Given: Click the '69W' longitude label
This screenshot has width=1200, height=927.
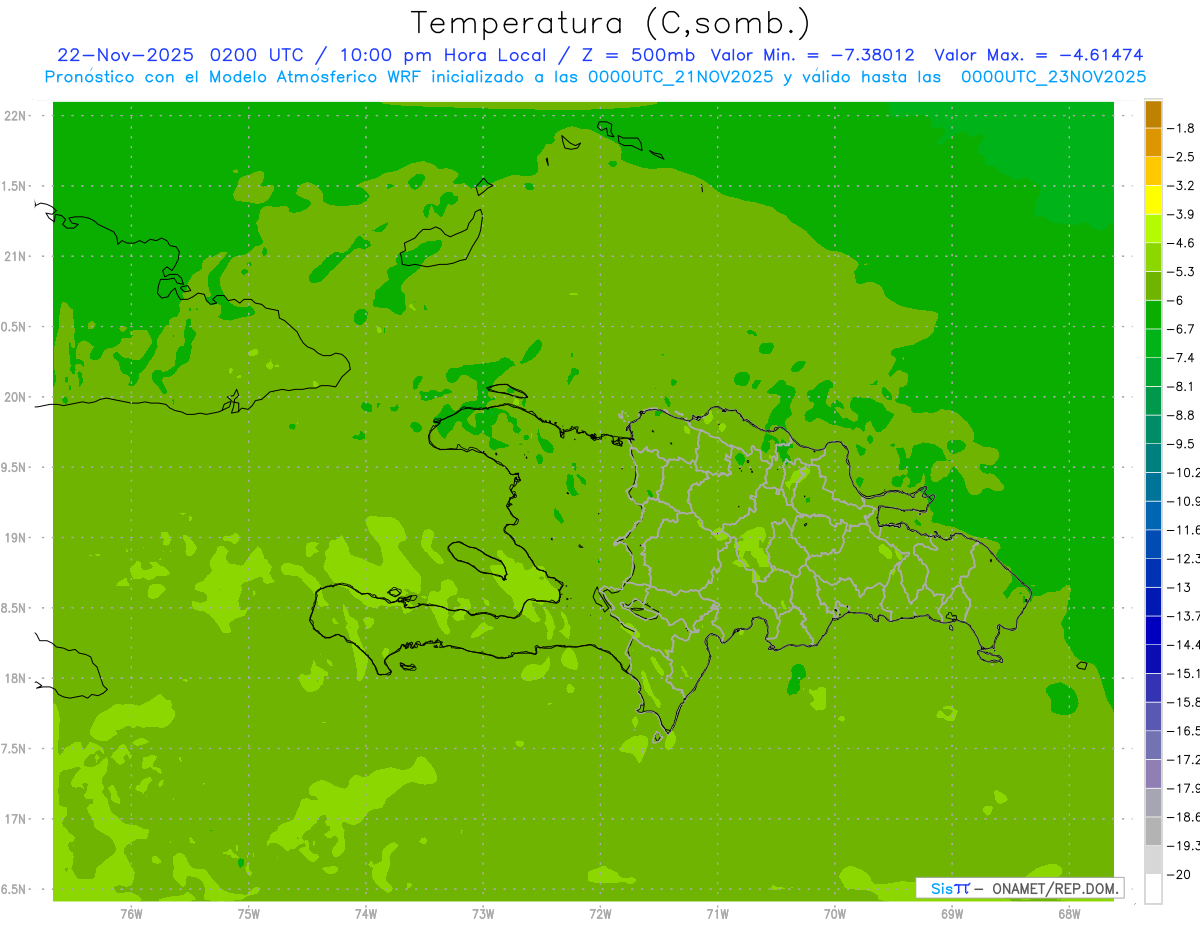Looking at the screenshot, I should pyautogui.click(x=952, y=913).
